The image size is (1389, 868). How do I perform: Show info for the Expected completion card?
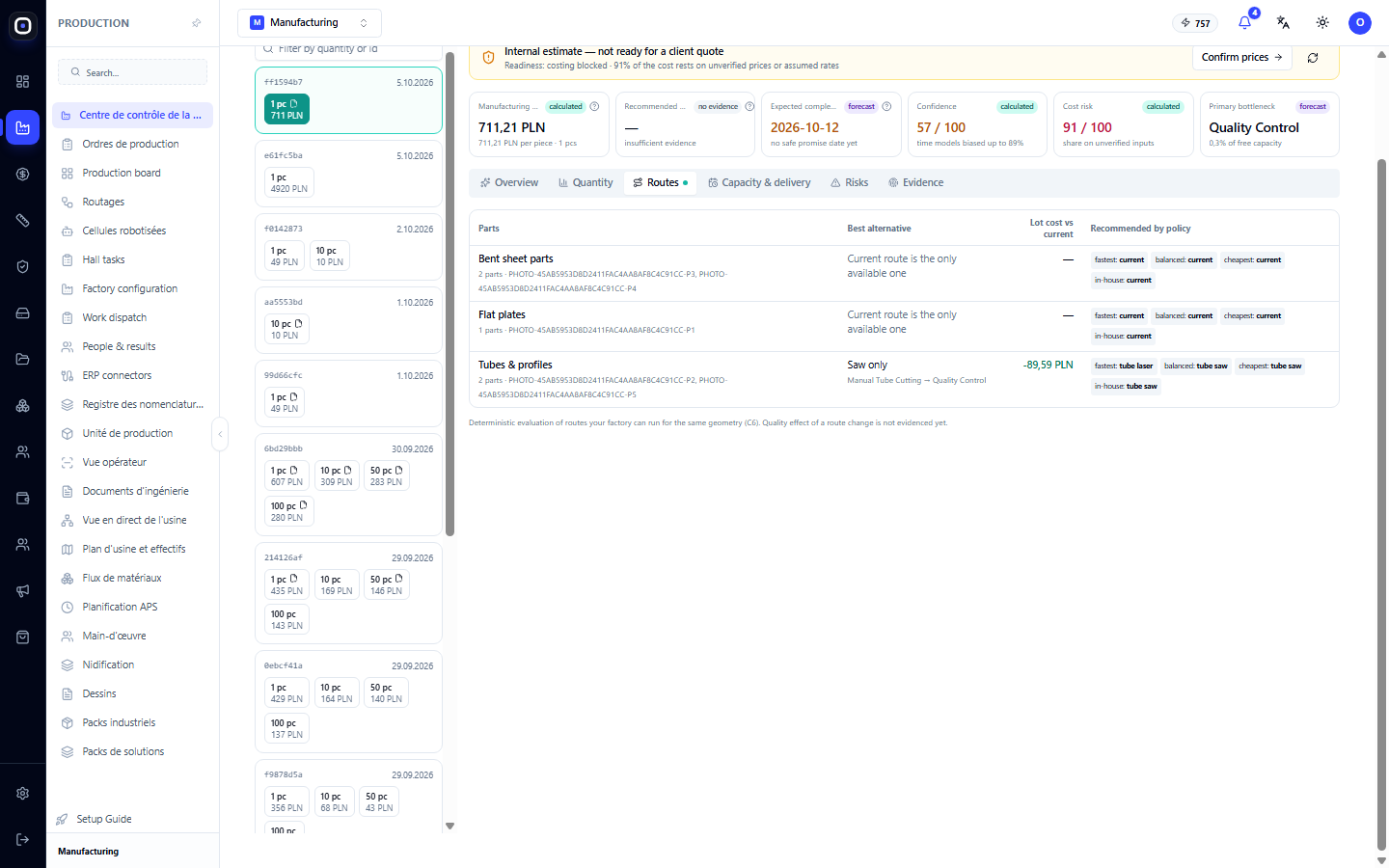[886, 106]
